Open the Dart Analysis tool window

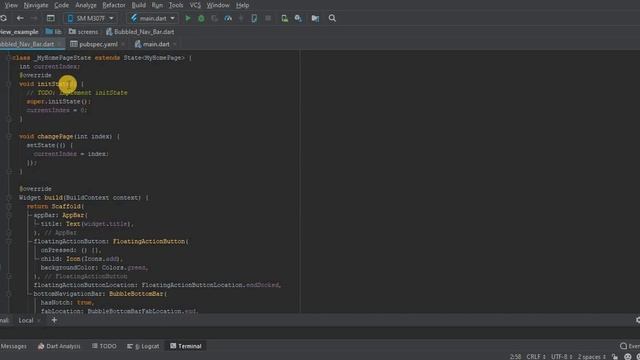pos(59,346)
